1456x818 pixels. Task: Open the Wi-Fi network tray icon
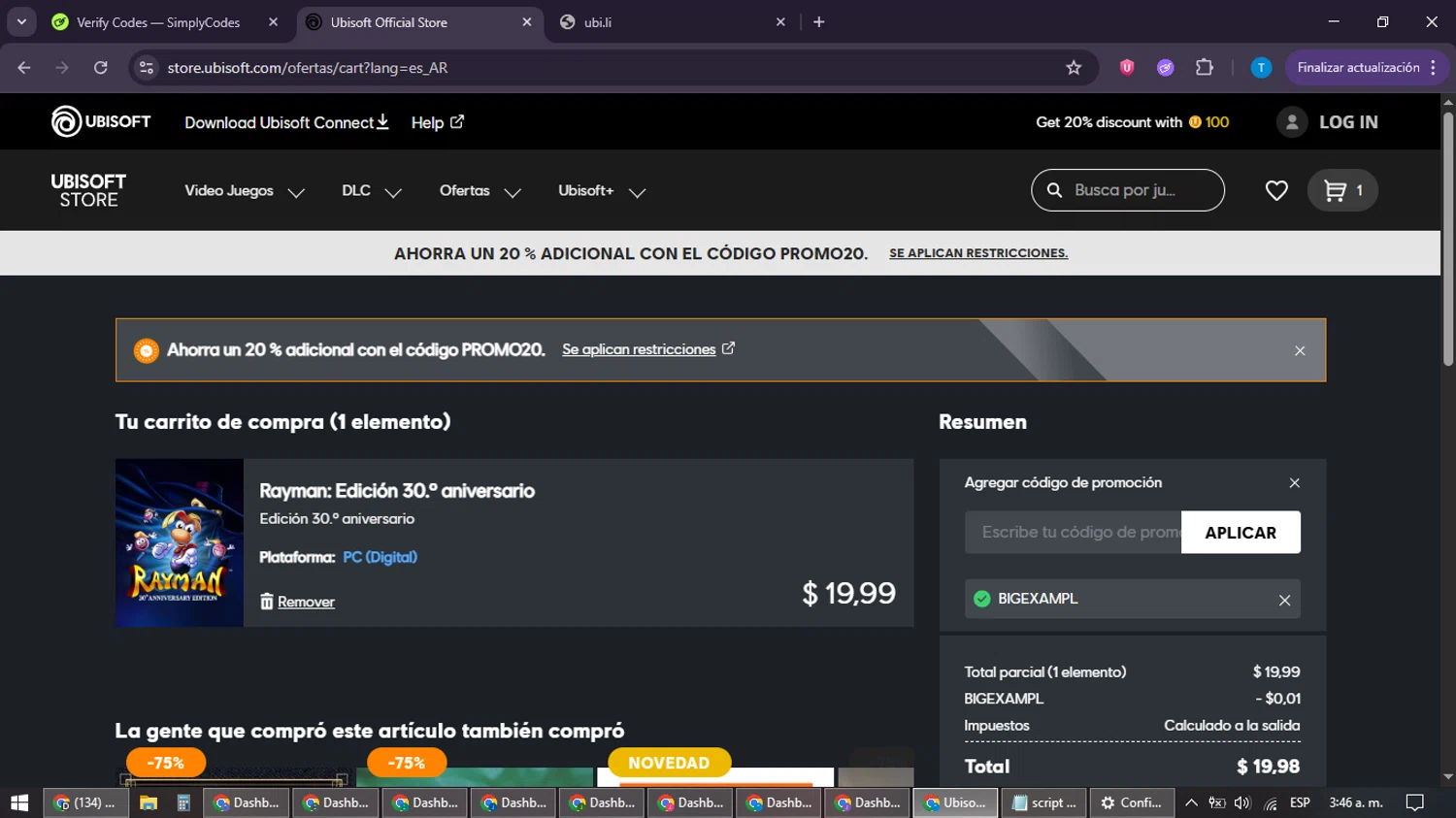[1271, 803]
